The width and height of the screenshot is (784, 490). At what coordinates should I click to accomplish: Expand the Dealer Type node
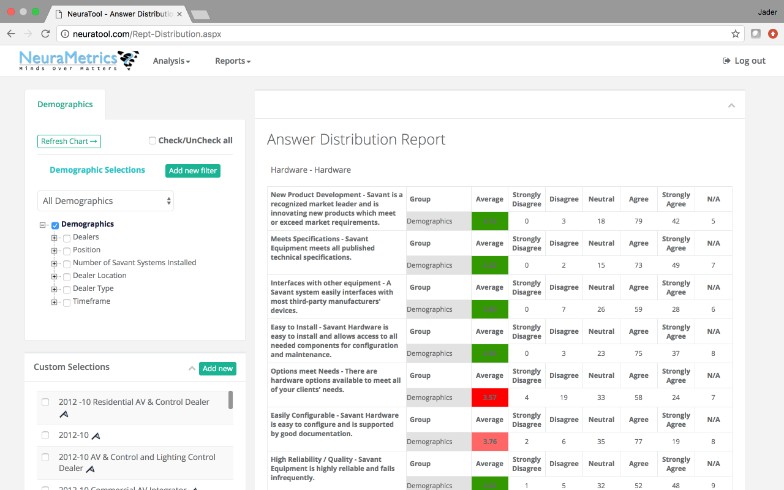[x=54, y=289]
